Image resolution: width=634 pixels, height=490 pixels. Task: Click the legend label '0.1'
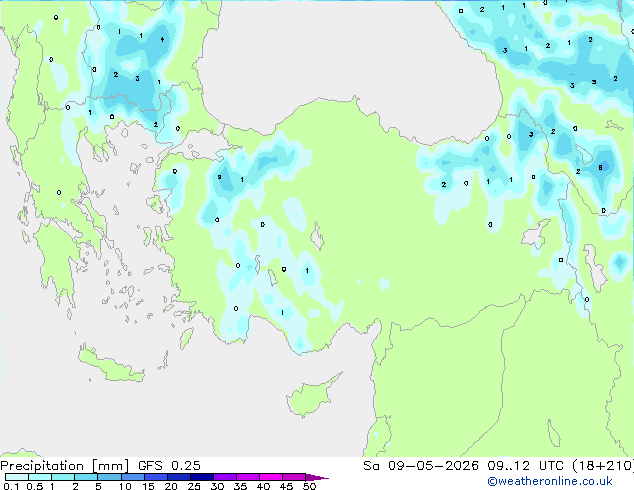pos(11,486)
